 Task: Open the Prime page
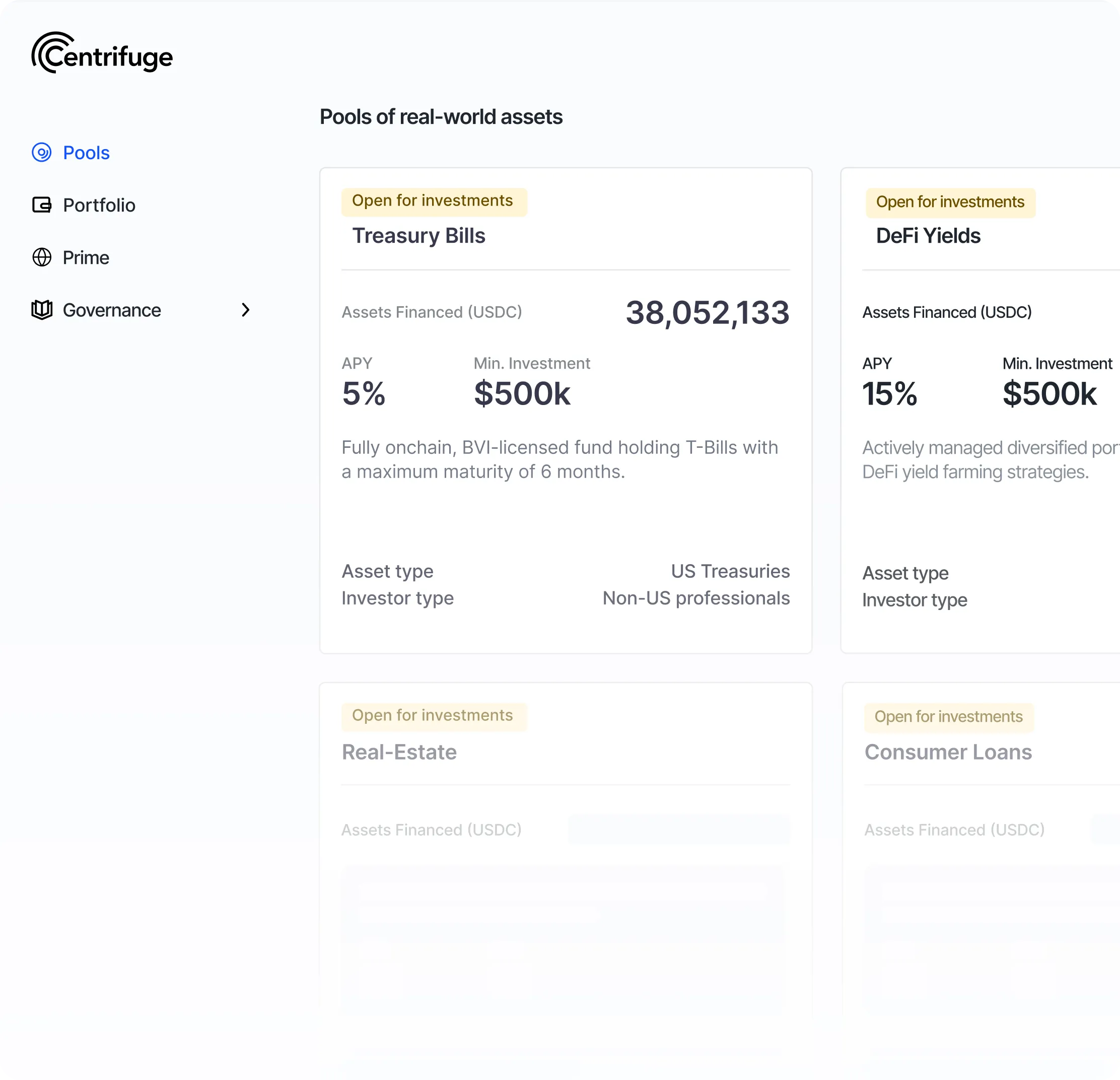coord(86,257)
